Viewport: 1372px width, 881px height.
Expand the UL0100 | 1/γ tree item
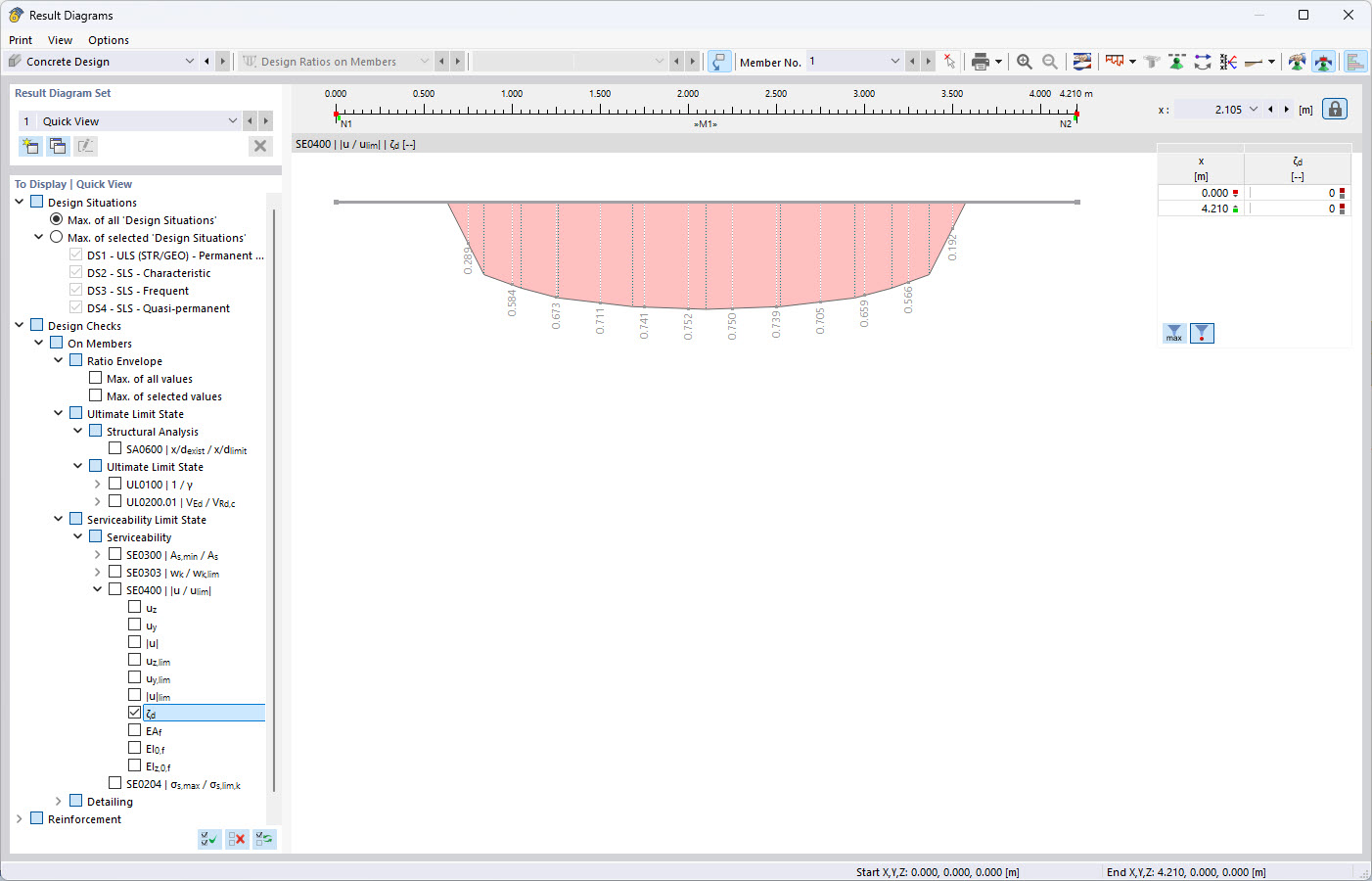coord(96,484)
